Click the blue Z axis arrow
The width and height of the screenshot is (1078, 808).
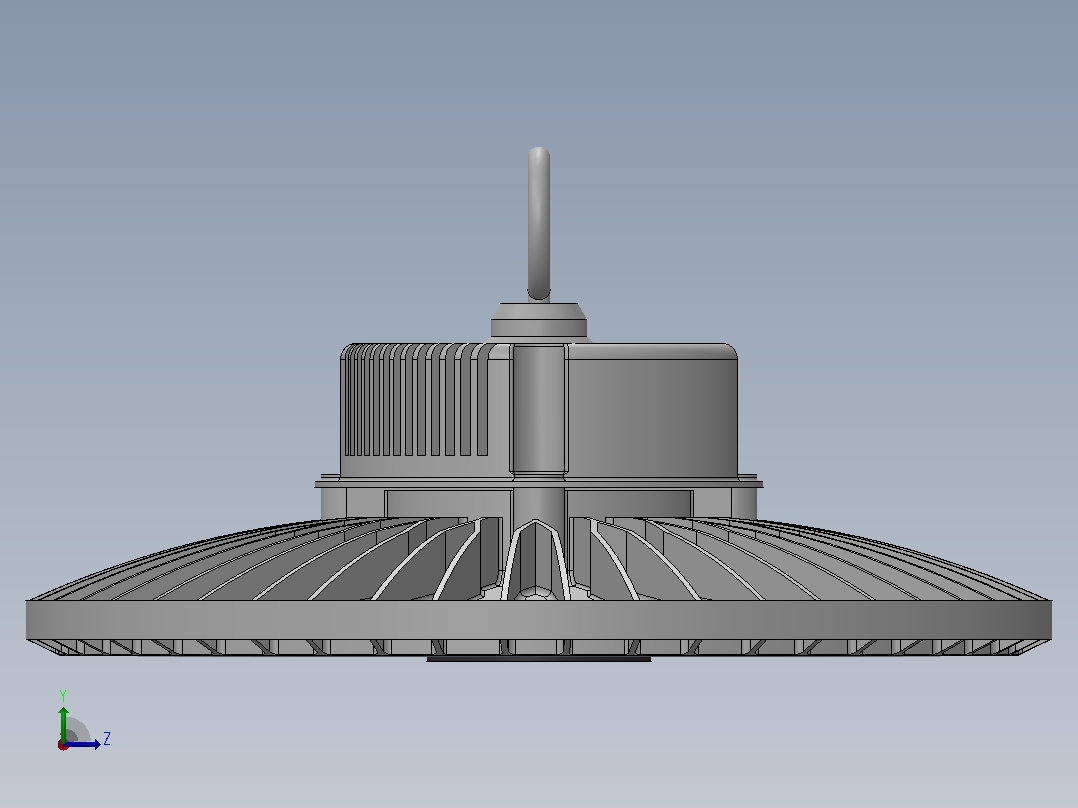(84, 744)
